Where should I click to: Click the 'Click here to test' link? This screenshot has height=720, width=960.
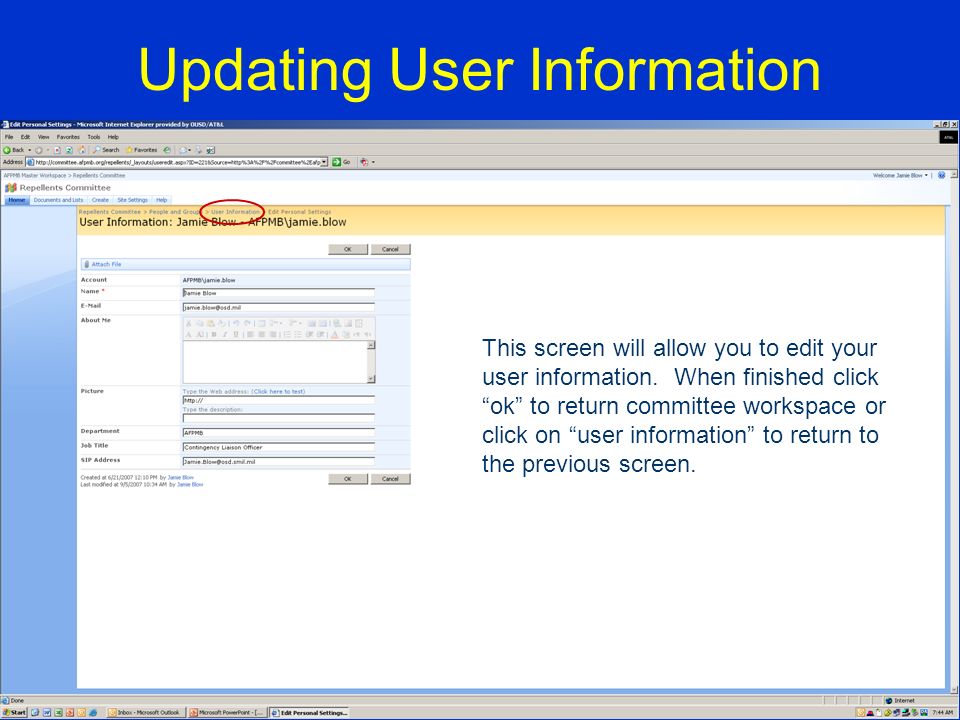tap(279, 391)
